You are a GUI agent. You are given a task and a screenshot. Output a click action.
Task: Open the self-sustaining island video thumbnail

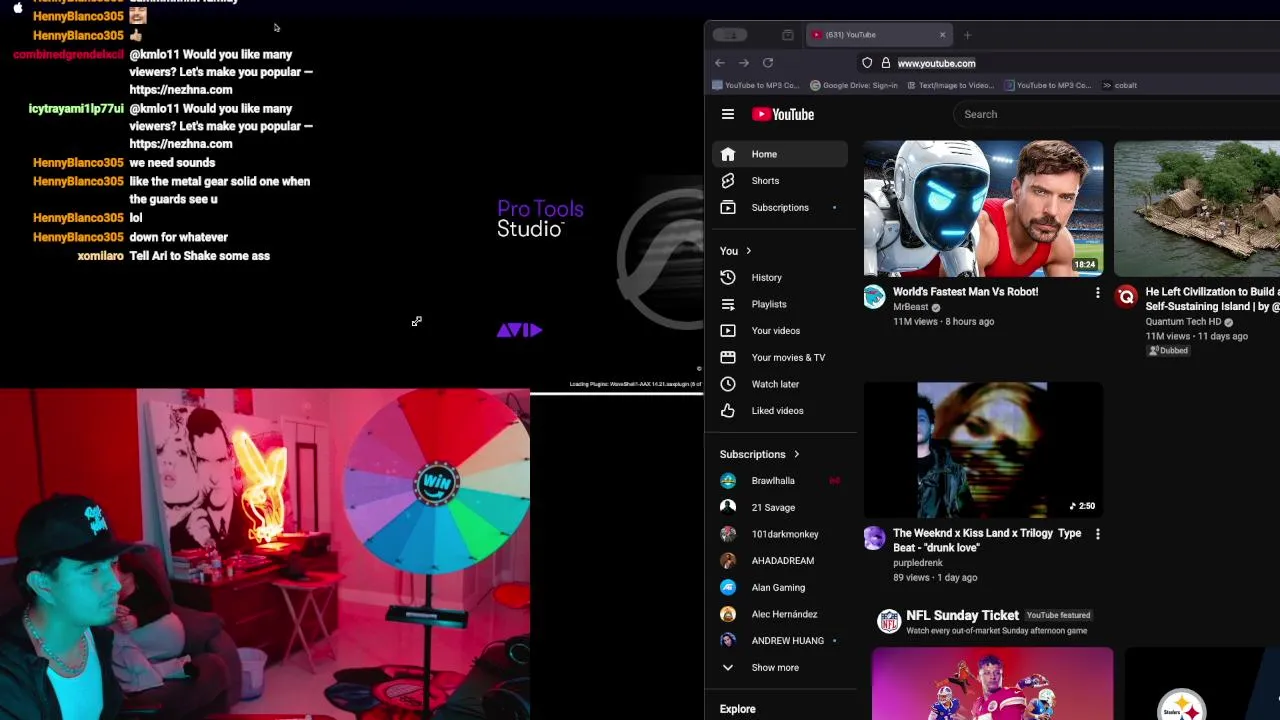pos(1197,208)
